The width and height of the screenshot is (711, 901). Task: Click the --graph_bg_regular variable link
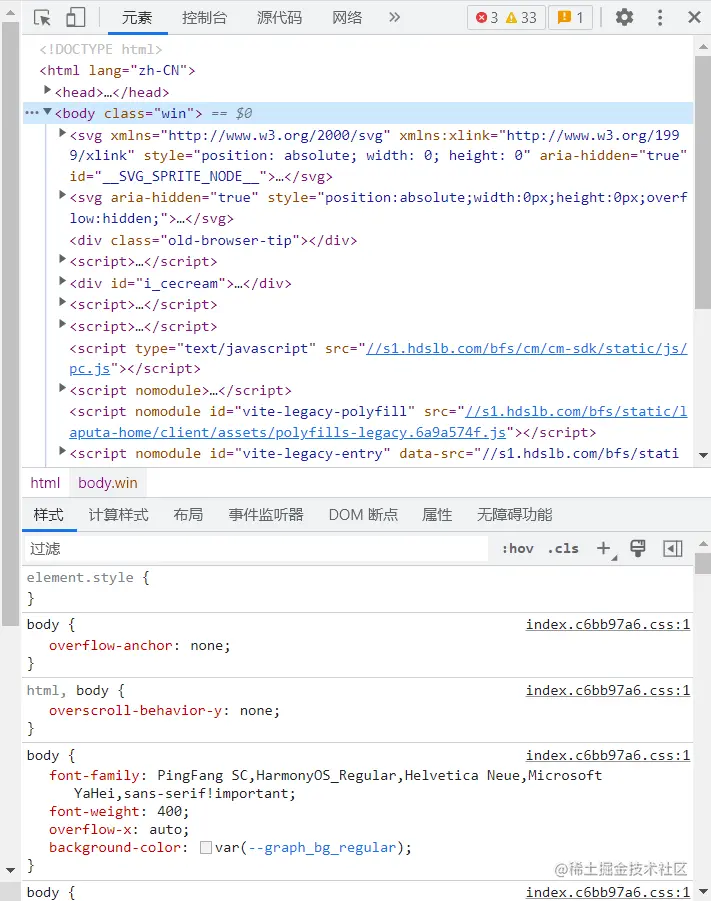coord(322,848)
